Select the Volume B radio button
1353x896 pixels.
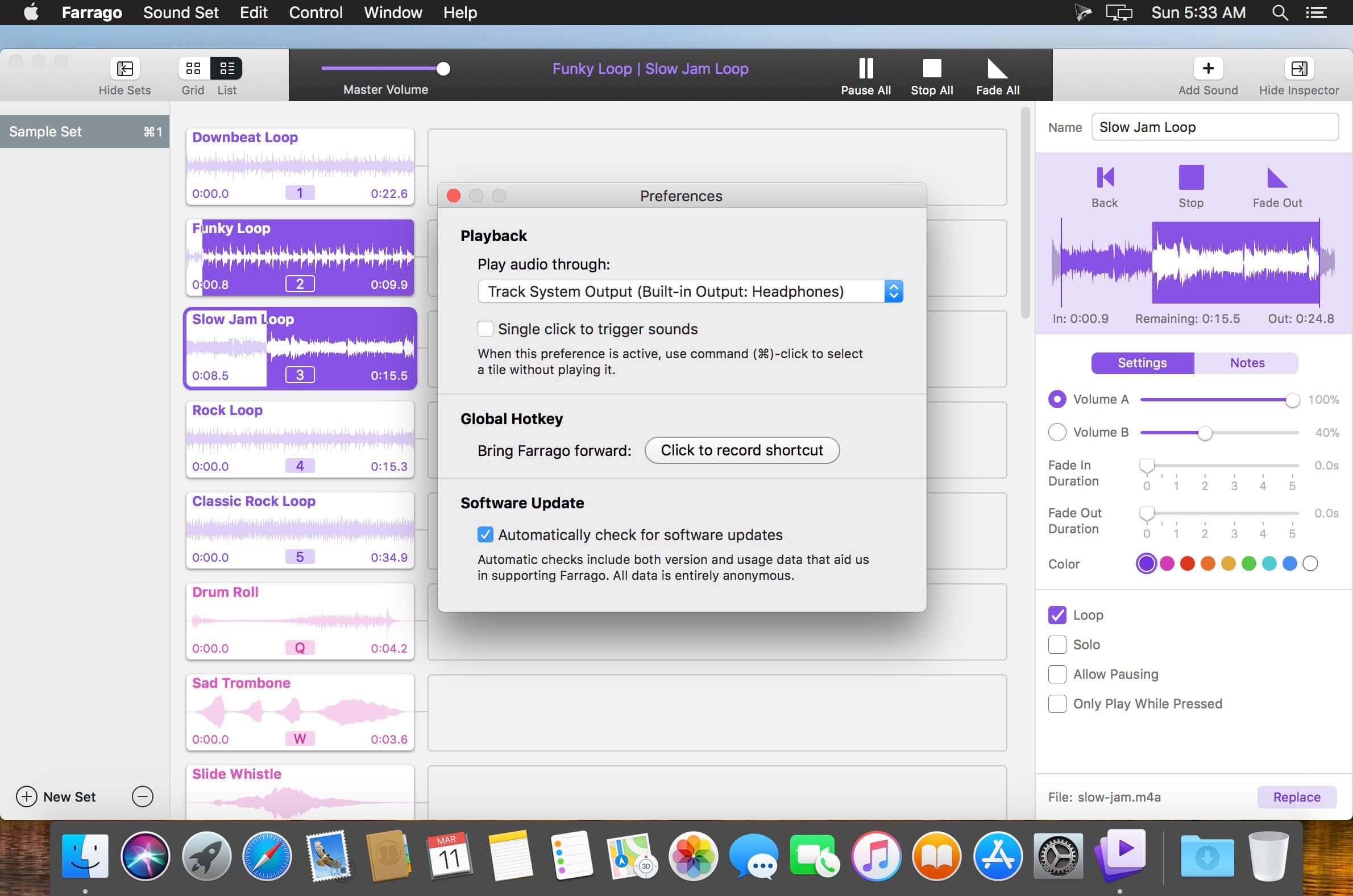(x=1057, y=432)
